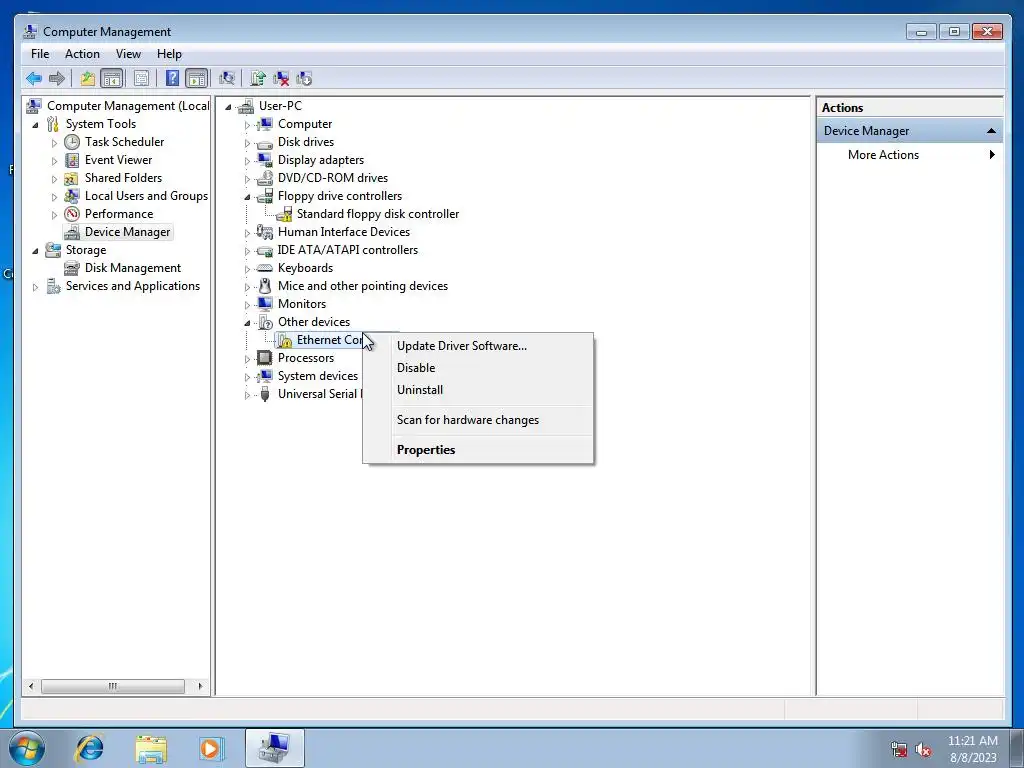Screen dimensions: 1024x768
Task: Open the Action menu
Action: [x=82, y=54]
